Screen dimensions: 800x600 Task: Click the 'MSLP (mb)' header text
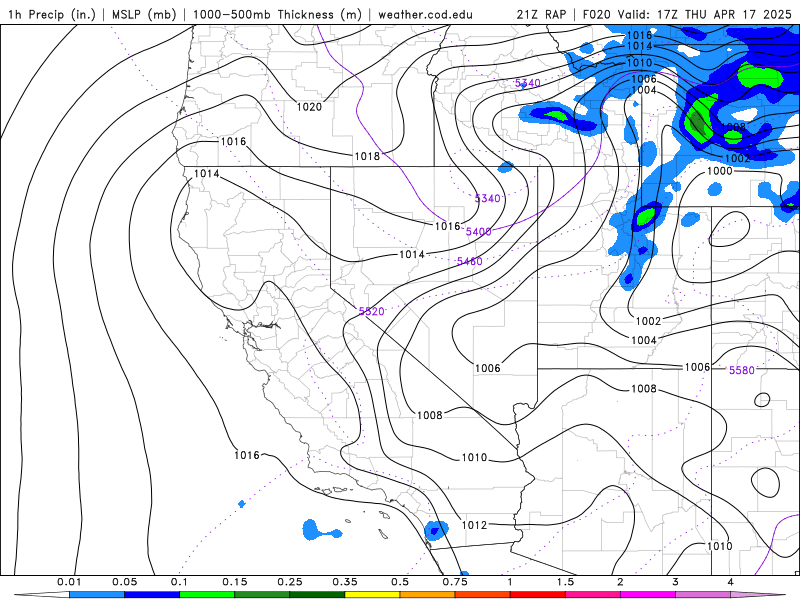[144, 14]
